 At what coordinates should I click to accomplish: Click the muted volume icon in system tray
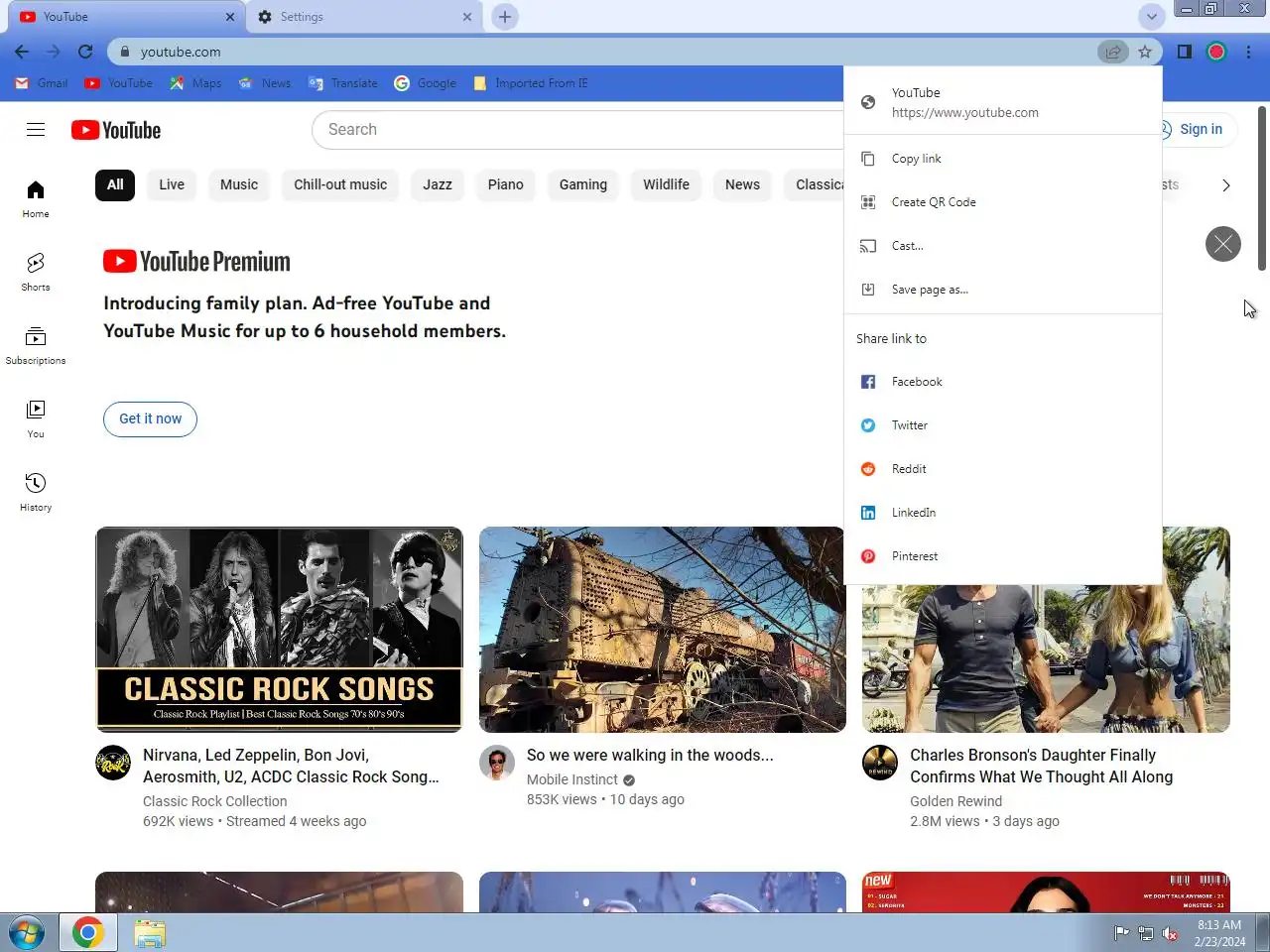(x=1170, y=933)
